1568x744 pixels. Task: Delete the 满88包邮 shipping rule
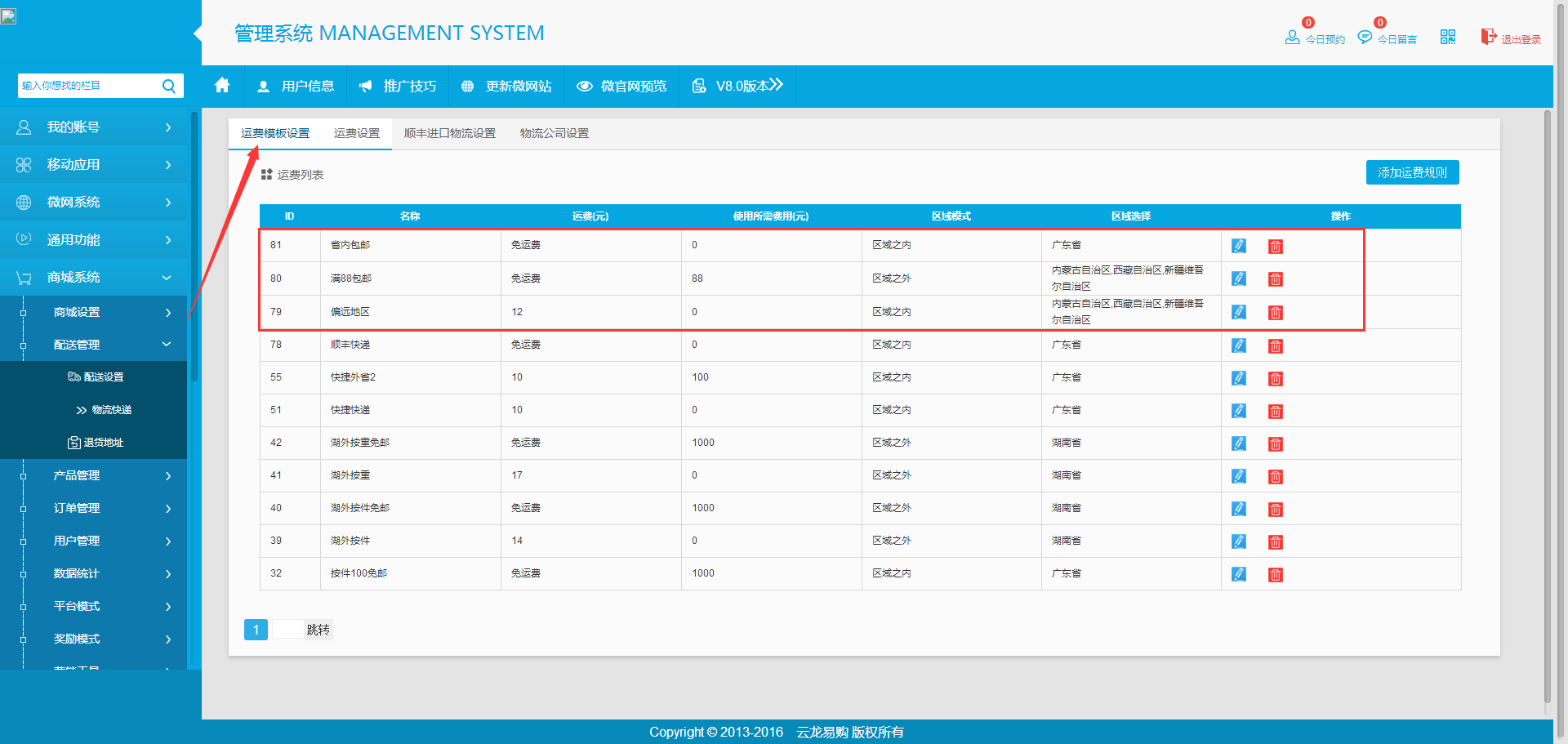[x=1275, y=279]
